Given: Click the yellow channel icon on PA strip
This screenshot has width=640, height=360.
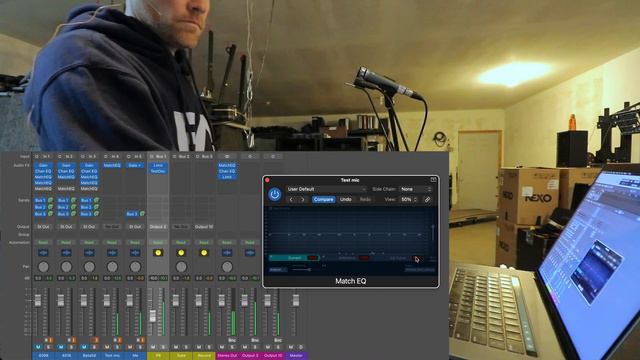Looking at the screenshot, I should point(158,253).
